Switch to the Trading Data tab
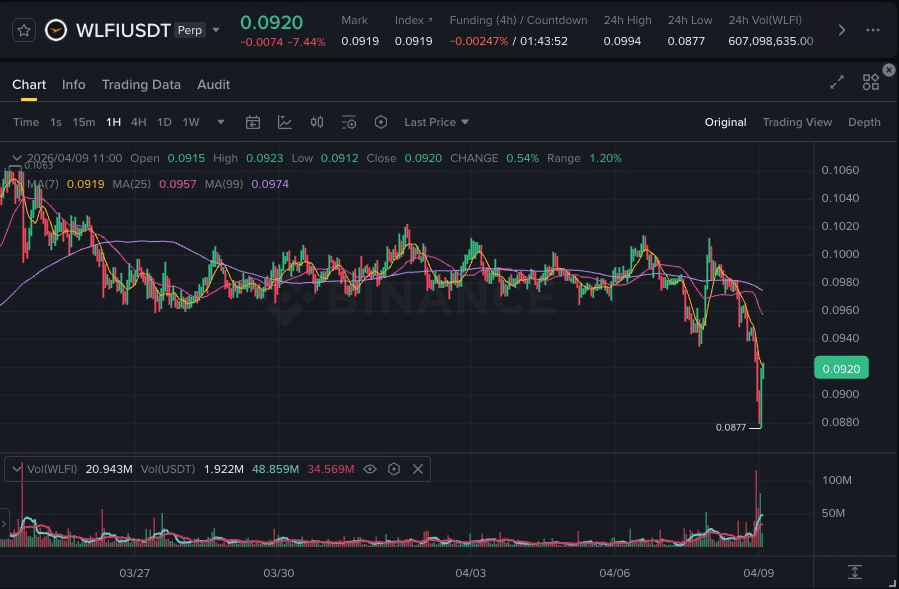Image resolution: width=899 pixels, height=589 pixels. pyautogui.click(x=141, y=85)
